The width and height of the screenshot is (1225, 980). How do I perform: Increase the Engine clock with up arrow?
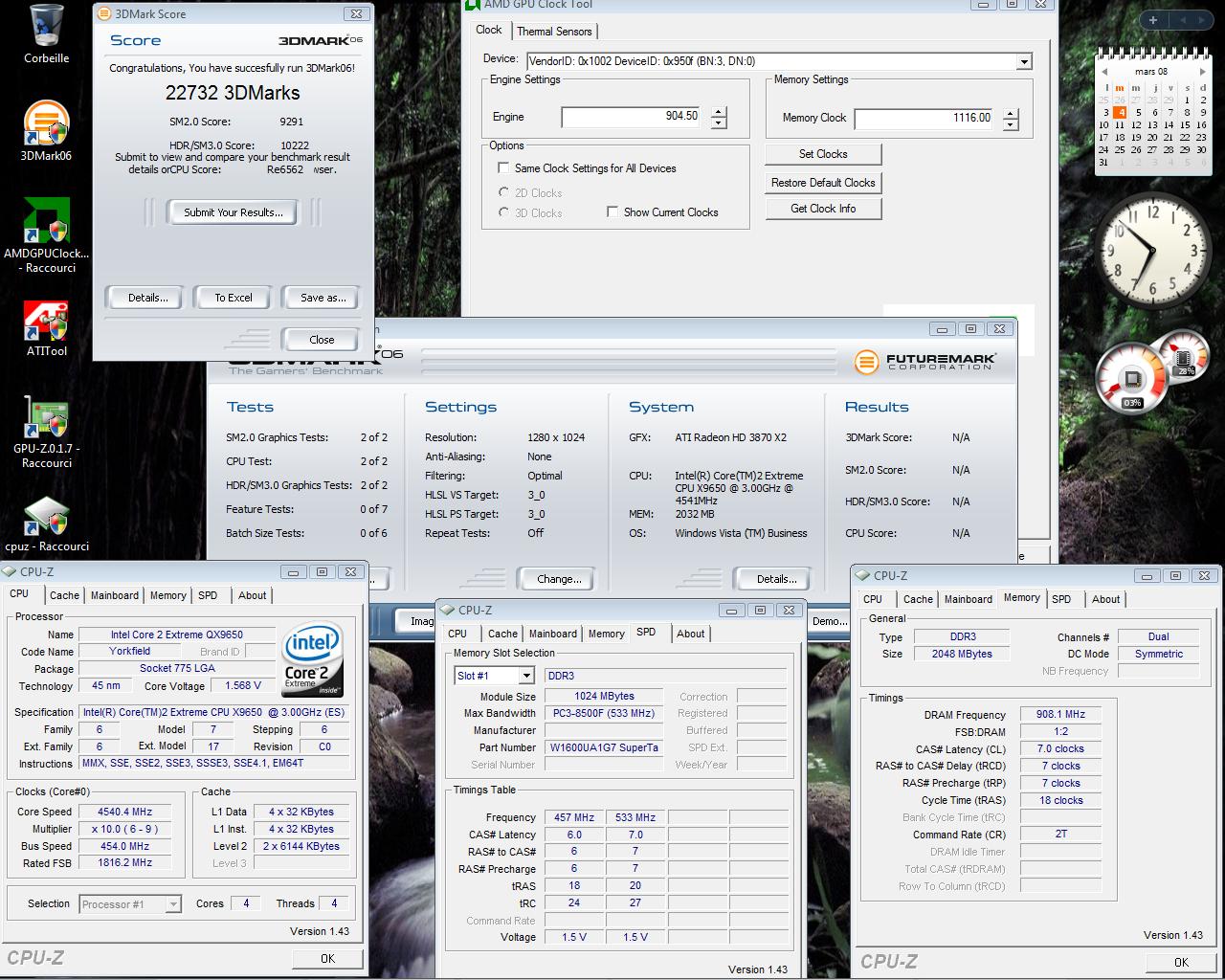(x=719, y=112)
